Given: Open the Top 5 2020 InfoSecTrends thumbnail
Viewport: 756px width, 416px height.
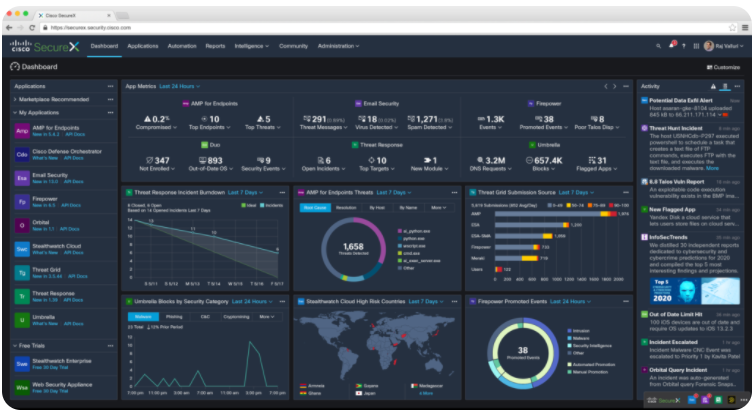Looking at the screenshot, I should pyautogui.click(x=694, y=291).
